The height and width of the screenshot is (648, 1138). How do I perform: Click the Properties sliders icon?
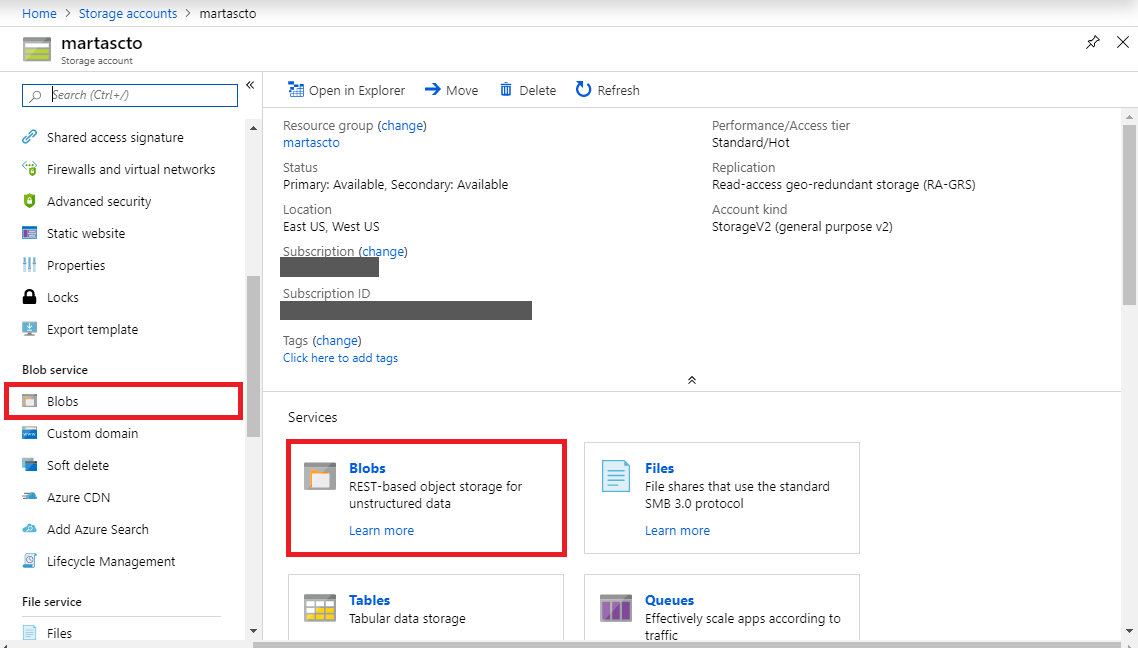pos(29,265)
